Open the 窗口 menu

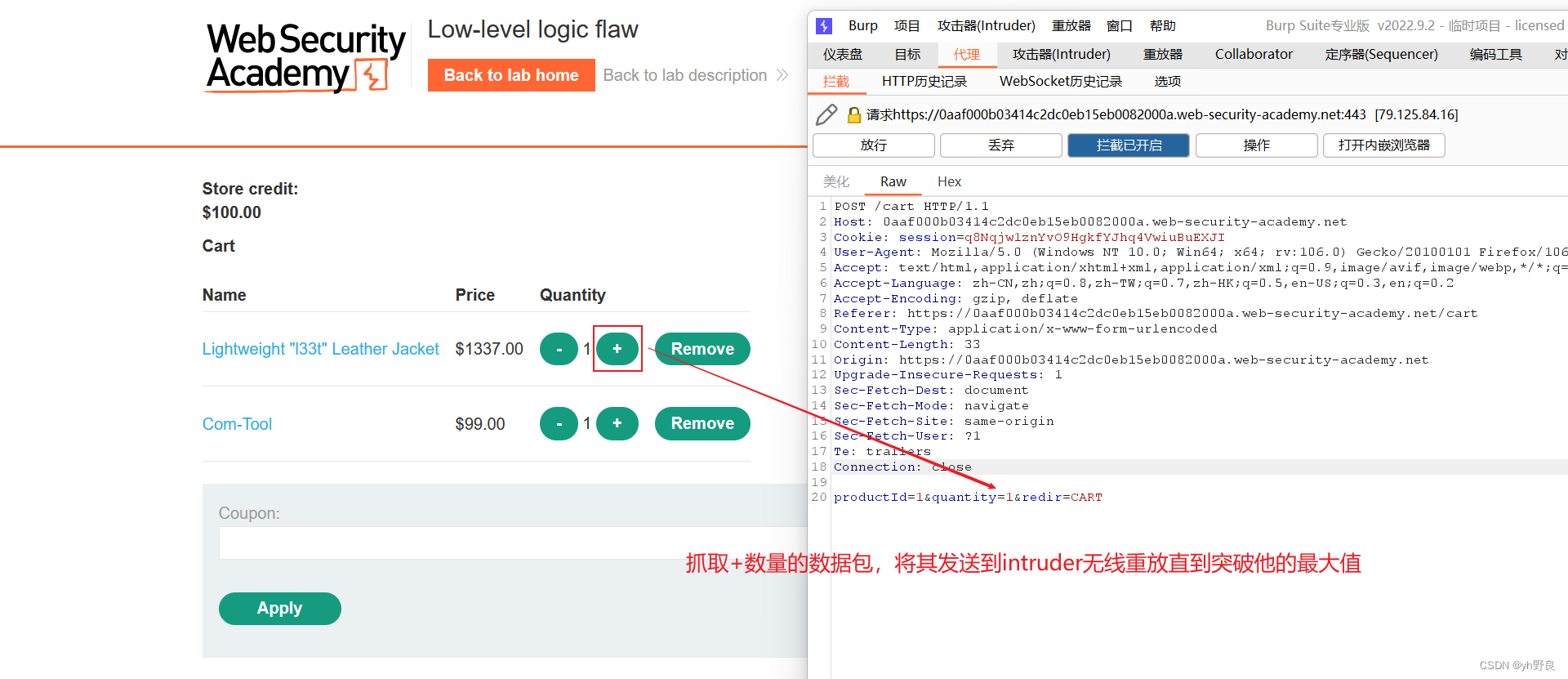(x=1119, y=26)
